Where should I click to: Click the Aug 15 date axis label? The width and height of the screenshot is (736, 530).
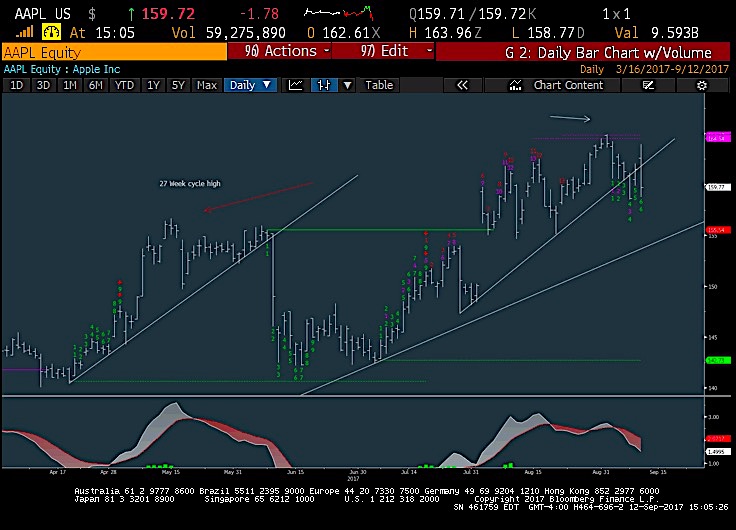[x=533, y=472]
